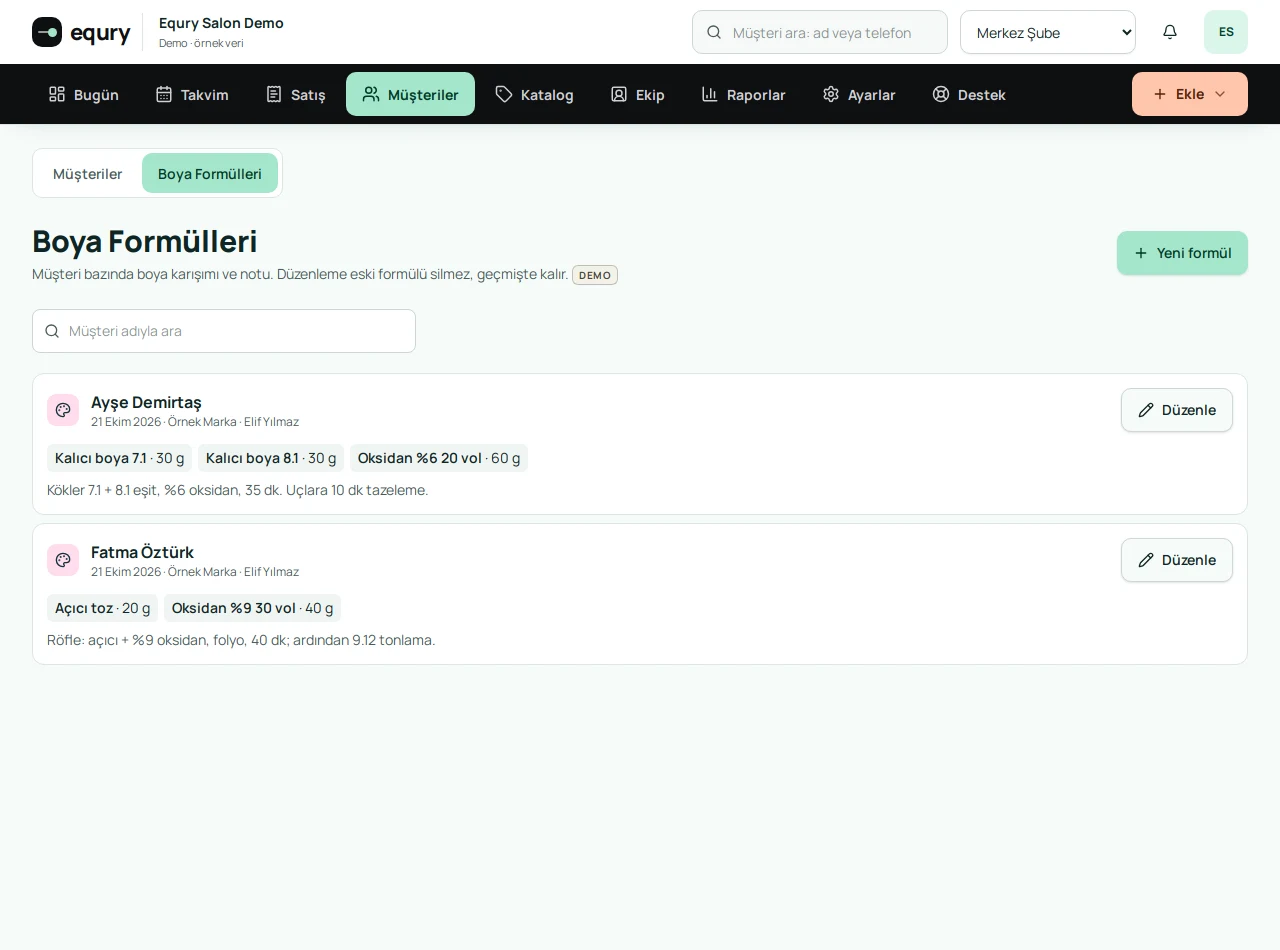Click the Fatma Öztürk customer name

142,552
